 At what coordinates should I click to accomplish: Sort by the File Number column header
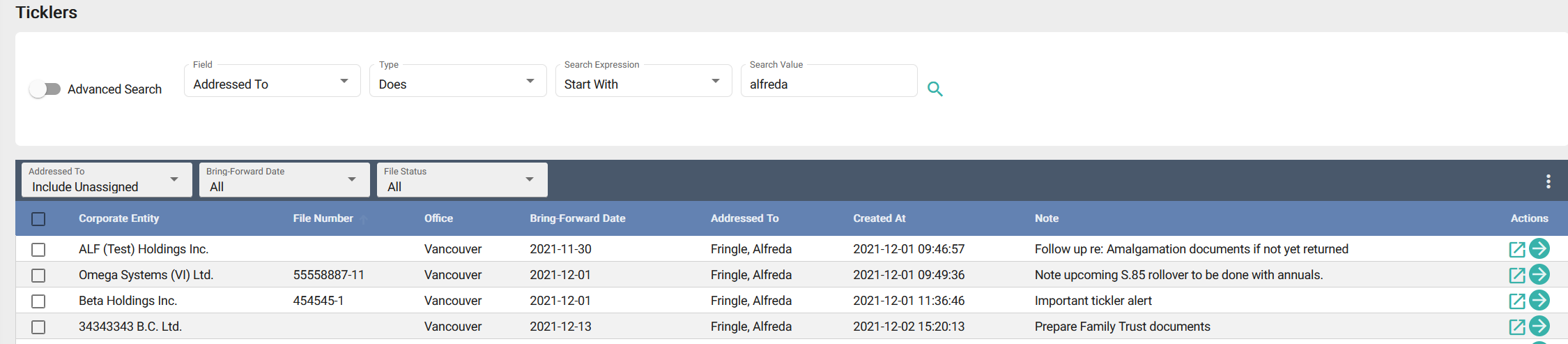323,218
